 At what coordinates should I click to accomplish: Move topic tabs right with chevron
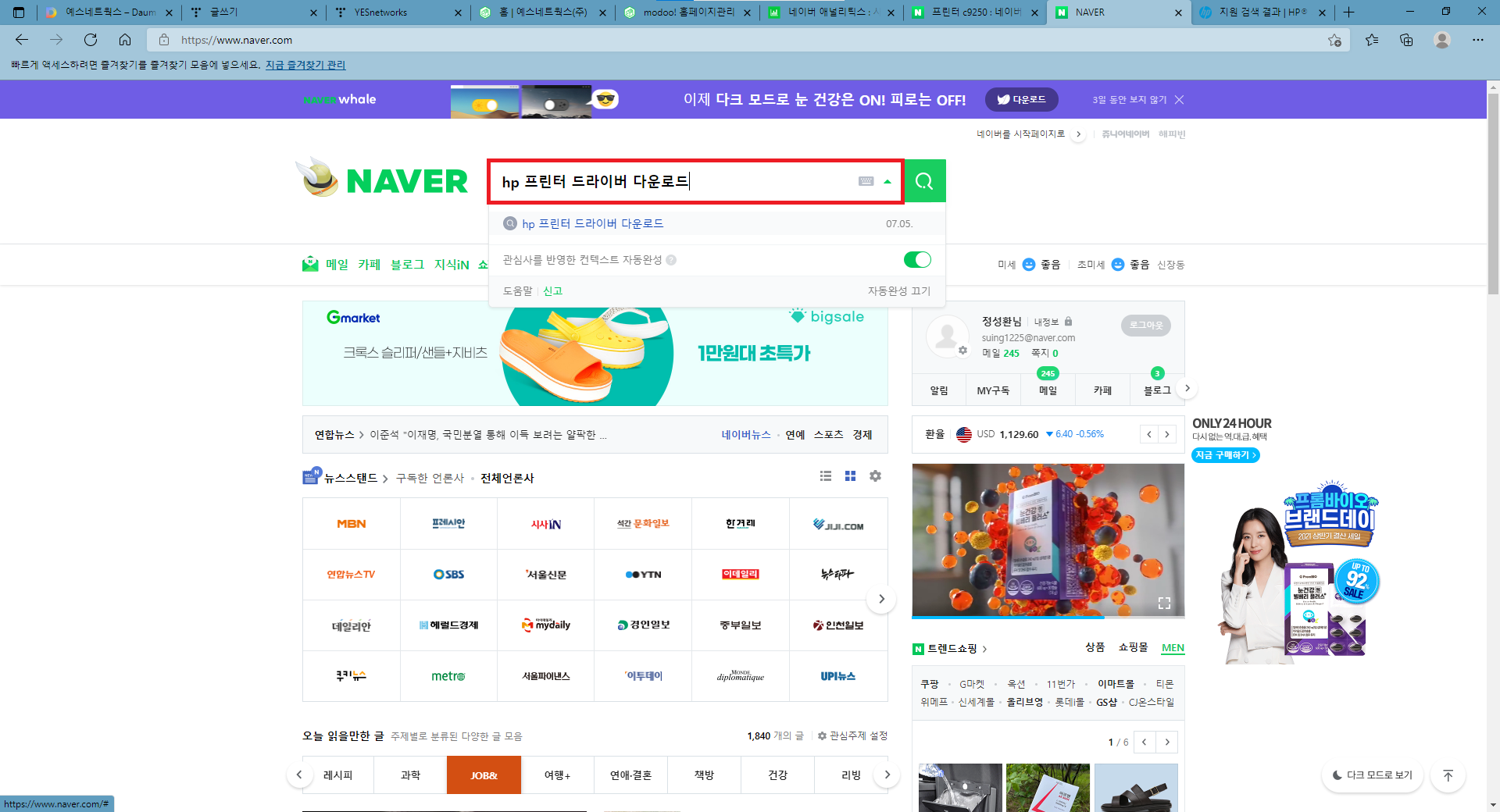pos(887,775)
